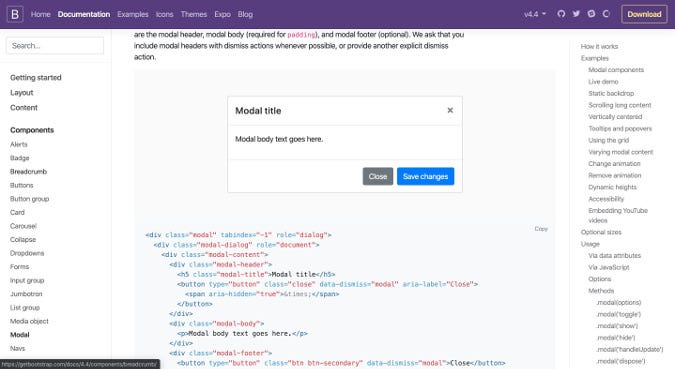Viewport: 675px width, 369px height.
Task: Open the GitHub icon link
Action: [561, 14]
